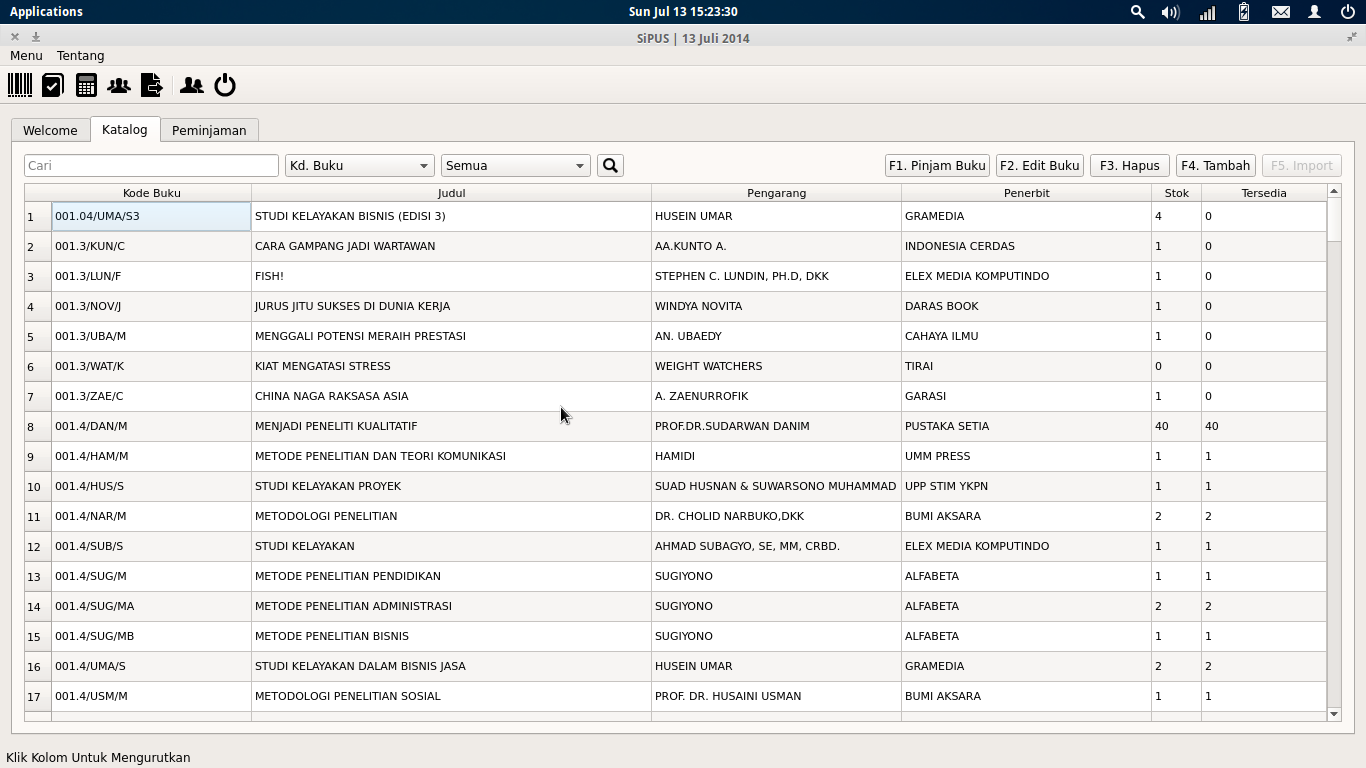Open the session power menu in top panel
Image resolution: width=1366 pixels, height=768 pixels.
[1348, 12]
